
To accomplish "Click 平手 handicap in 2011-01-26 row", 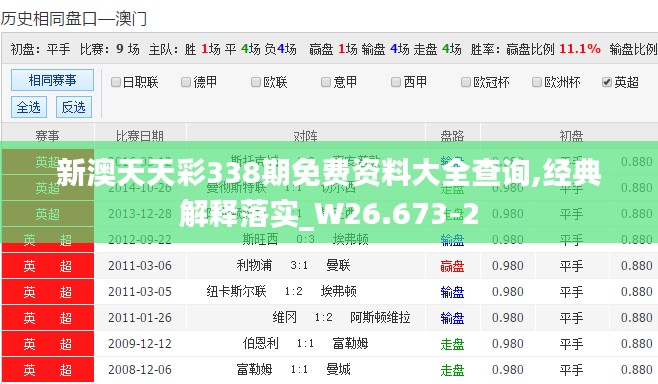I will point(571,318).
